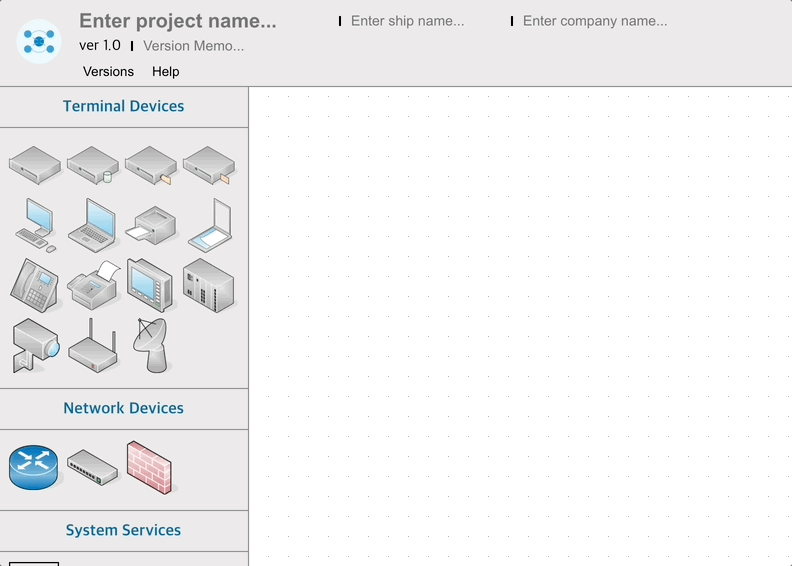
Task: Select the database server icon
Action: (93, 165)
